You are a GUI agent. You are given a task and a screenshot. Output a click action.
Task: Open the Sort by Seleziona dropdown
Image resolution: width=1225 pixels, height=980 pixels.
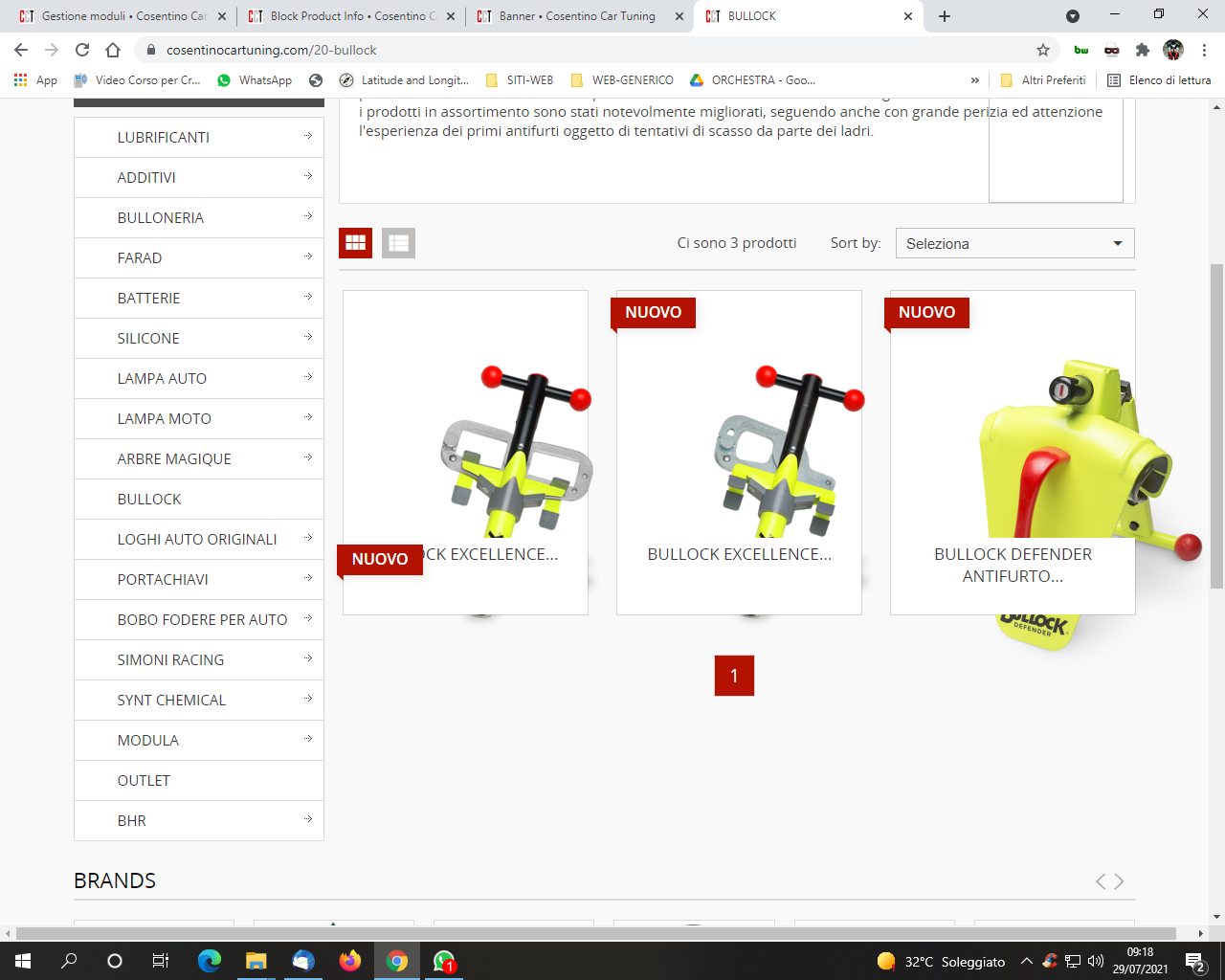tap(1014, 243)
